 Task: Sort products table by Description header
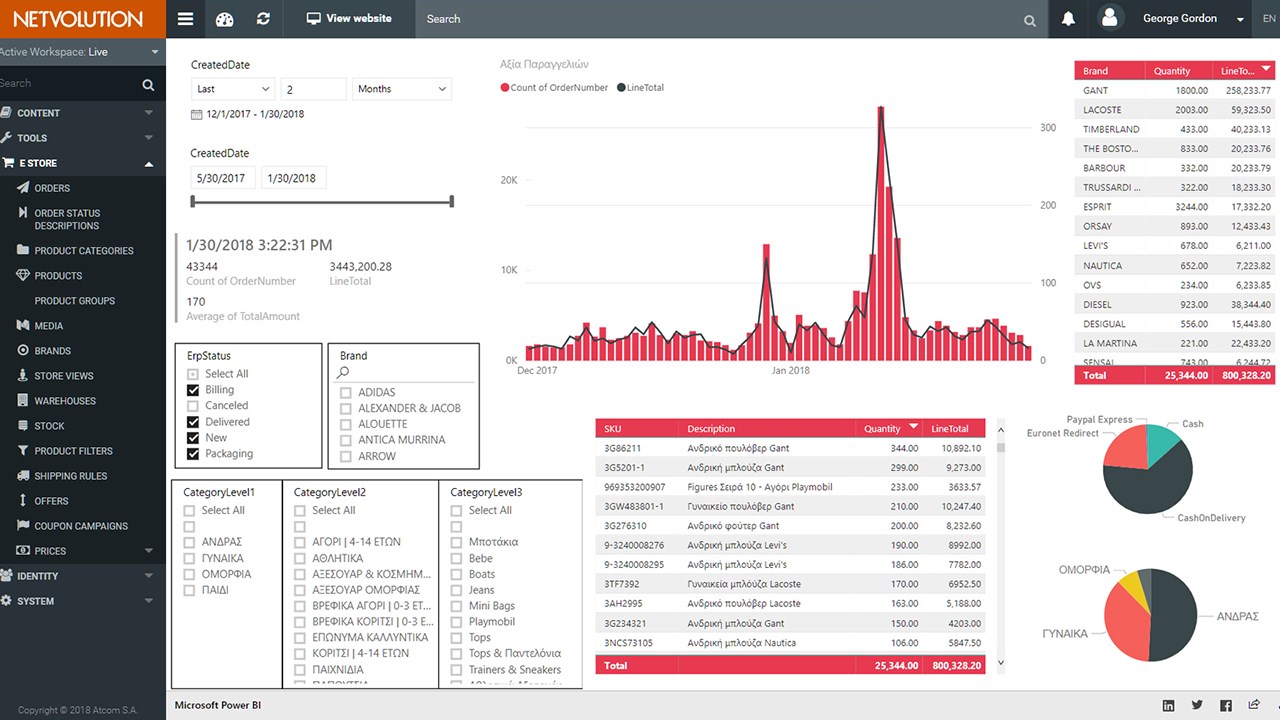click(x=711, y=429)
